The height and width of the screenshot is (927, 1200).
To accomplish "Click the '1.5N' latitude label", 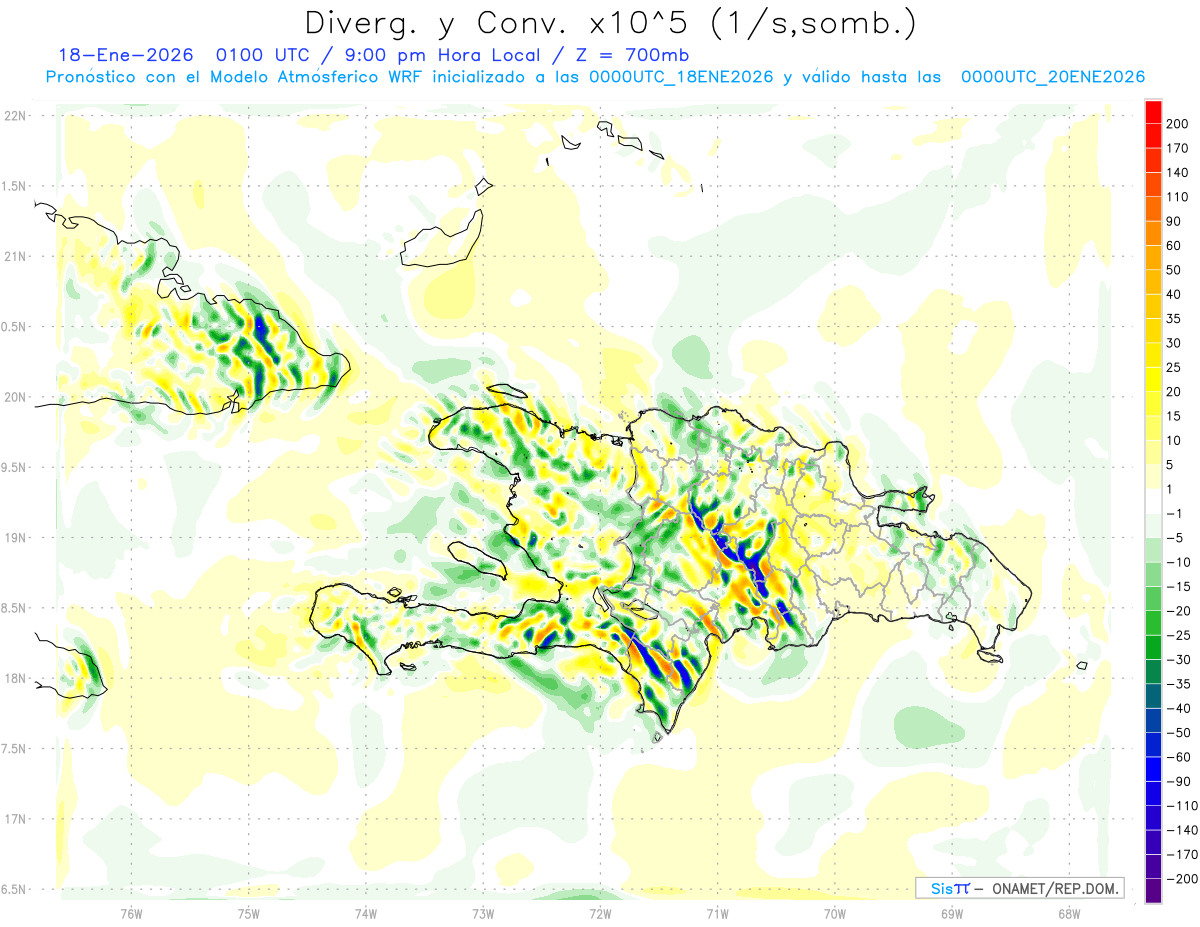I will pos(15,186).
